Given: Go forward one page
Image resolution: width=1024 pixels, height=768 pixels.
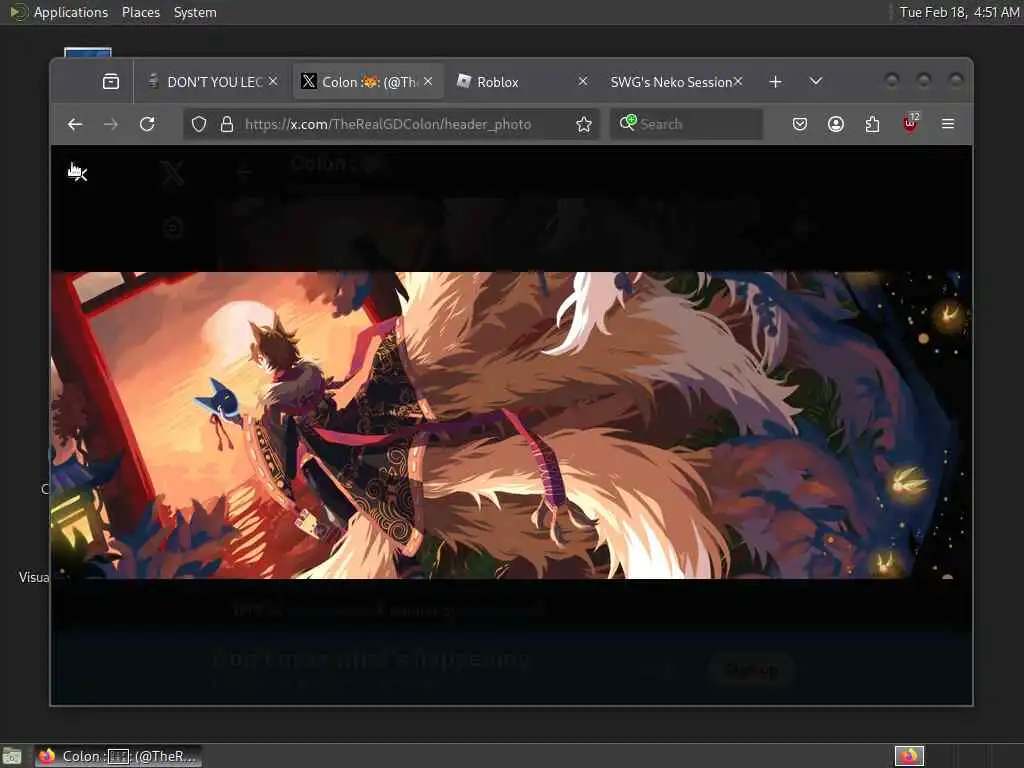Looking at the screenshot, I should tap(111, 124).
